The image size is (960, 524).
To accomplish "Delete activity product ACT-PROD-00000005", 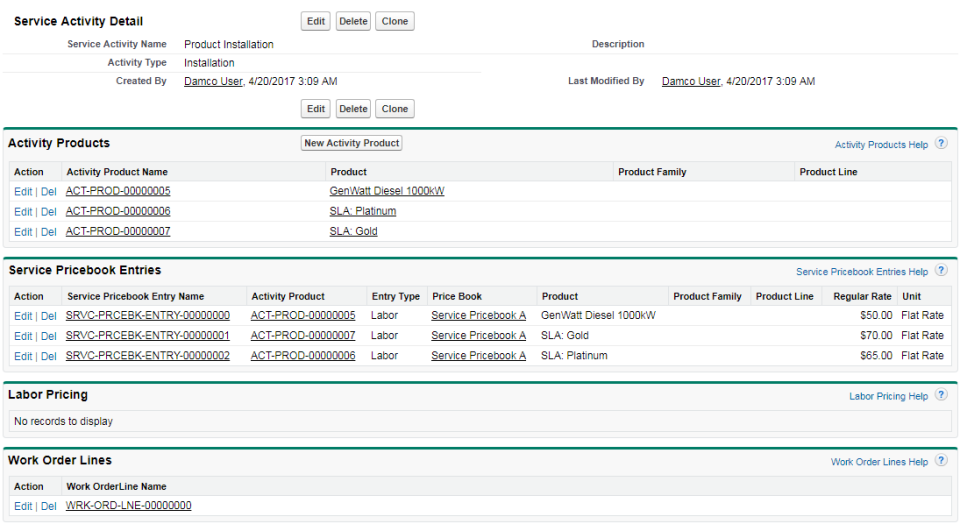I will [x=48, y=192].
